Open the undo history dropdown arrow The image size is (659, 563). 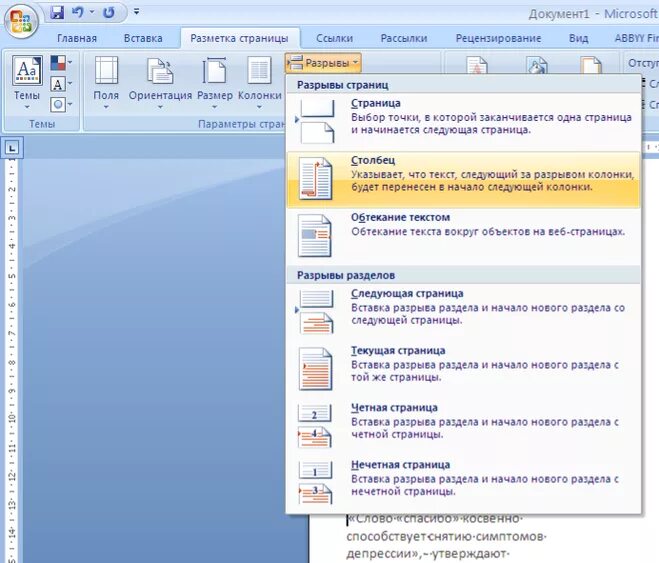pyautogui.click(x=92, y=12)
